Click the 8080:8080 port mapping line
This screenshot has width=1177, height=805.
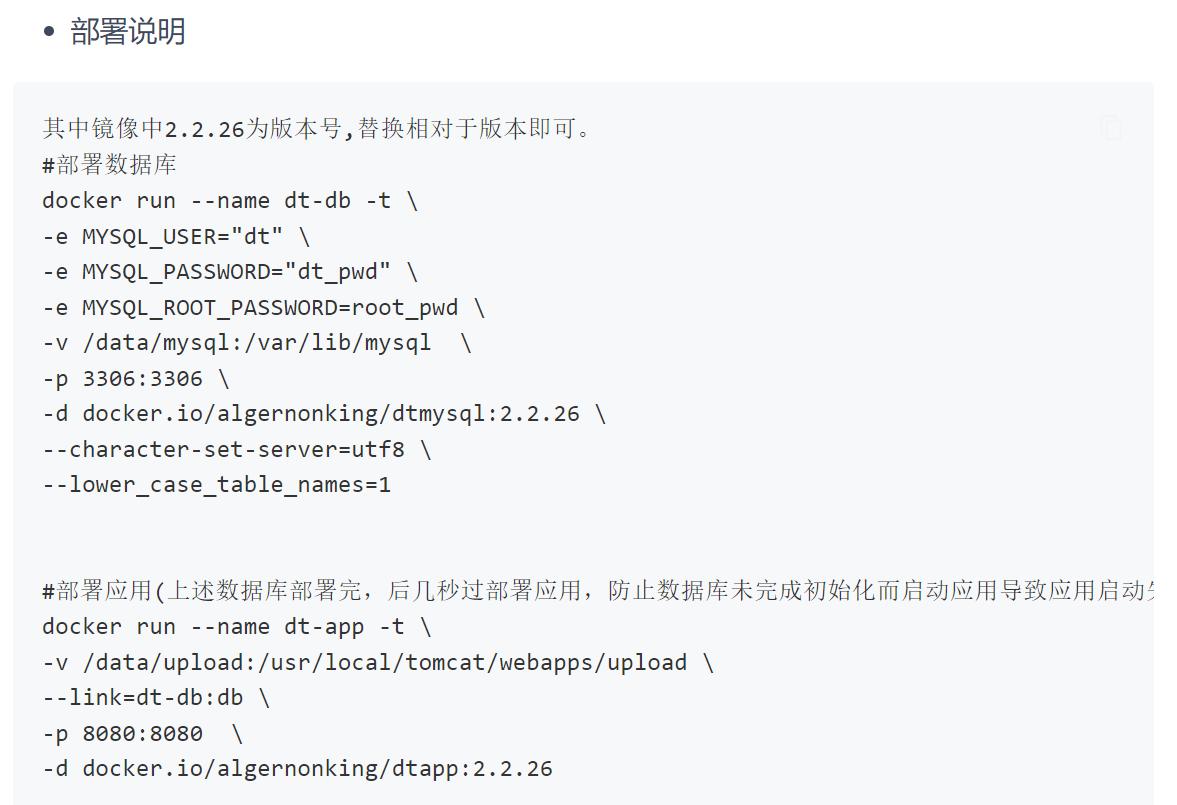(142, 734)
